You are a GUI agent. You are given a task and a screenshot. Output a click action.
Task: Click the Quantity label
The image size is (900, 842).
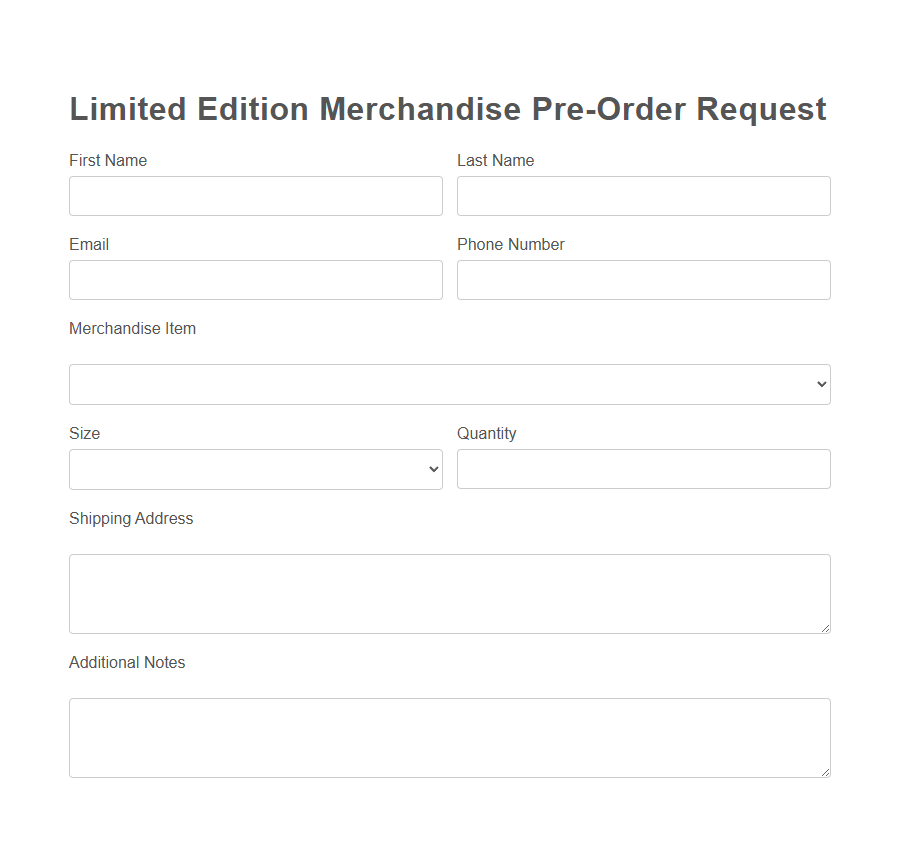(x=487, y=433)
